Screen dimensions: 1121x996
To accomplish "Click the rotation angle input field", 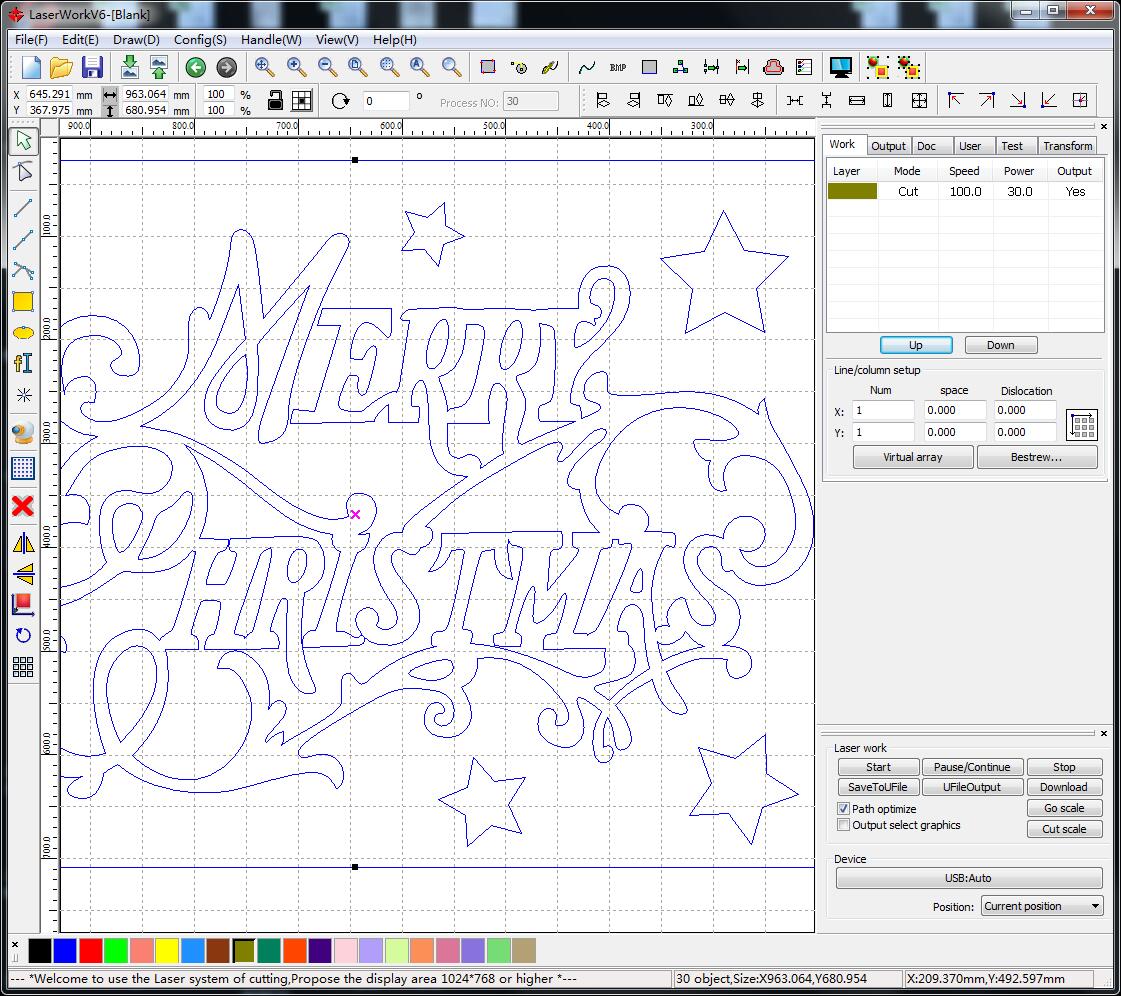I will point(385,101).
